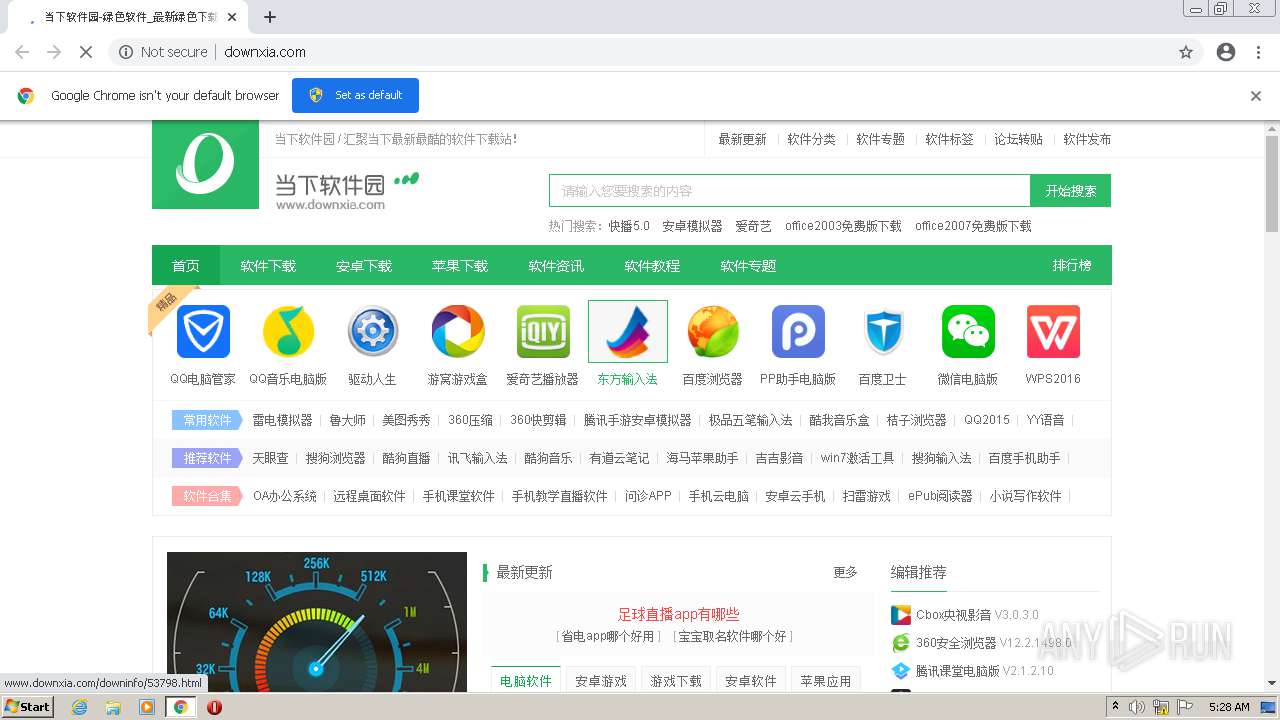The image size is (1280, 720).
Task: Open the 安卓下载 navigation menu
Action: pyautogui.click(x=364, y=266)
